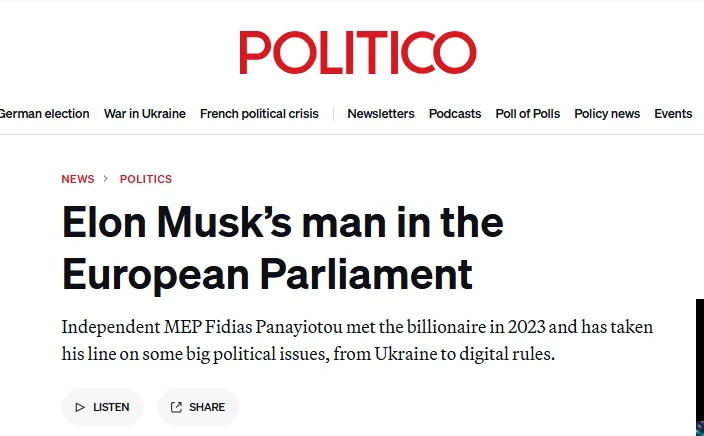The height and width of the screenshot is (436, 704).
Task: Open the German election topic
Action: (x=44, y=114)
